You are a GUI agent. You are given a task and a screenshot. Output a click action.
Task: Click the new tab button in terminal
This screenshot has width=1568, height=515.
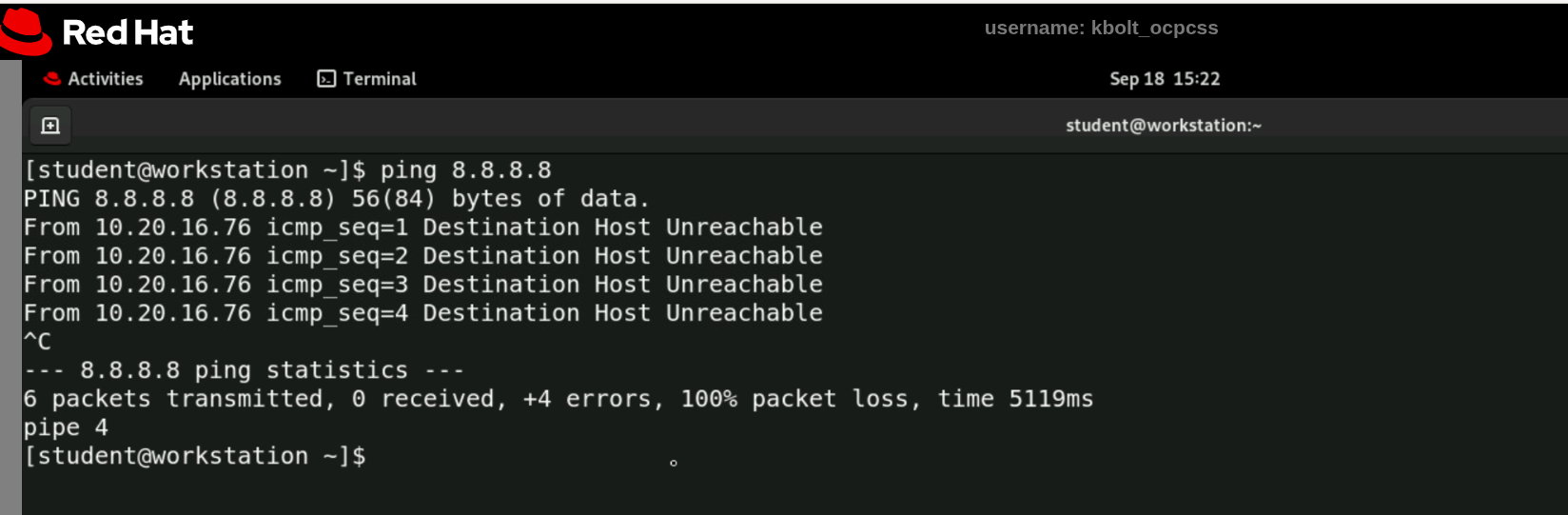pyautogui.click(x=50, y=126)
